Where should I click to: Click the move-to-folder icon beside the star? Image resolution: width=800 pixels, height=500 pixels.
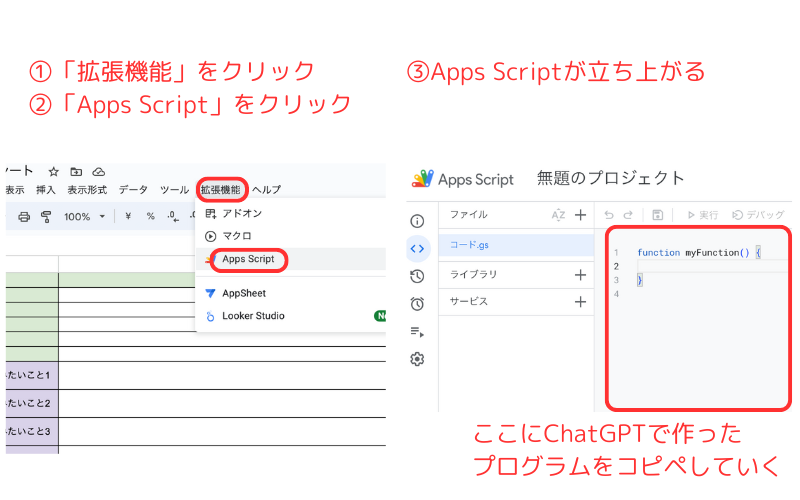76,171
